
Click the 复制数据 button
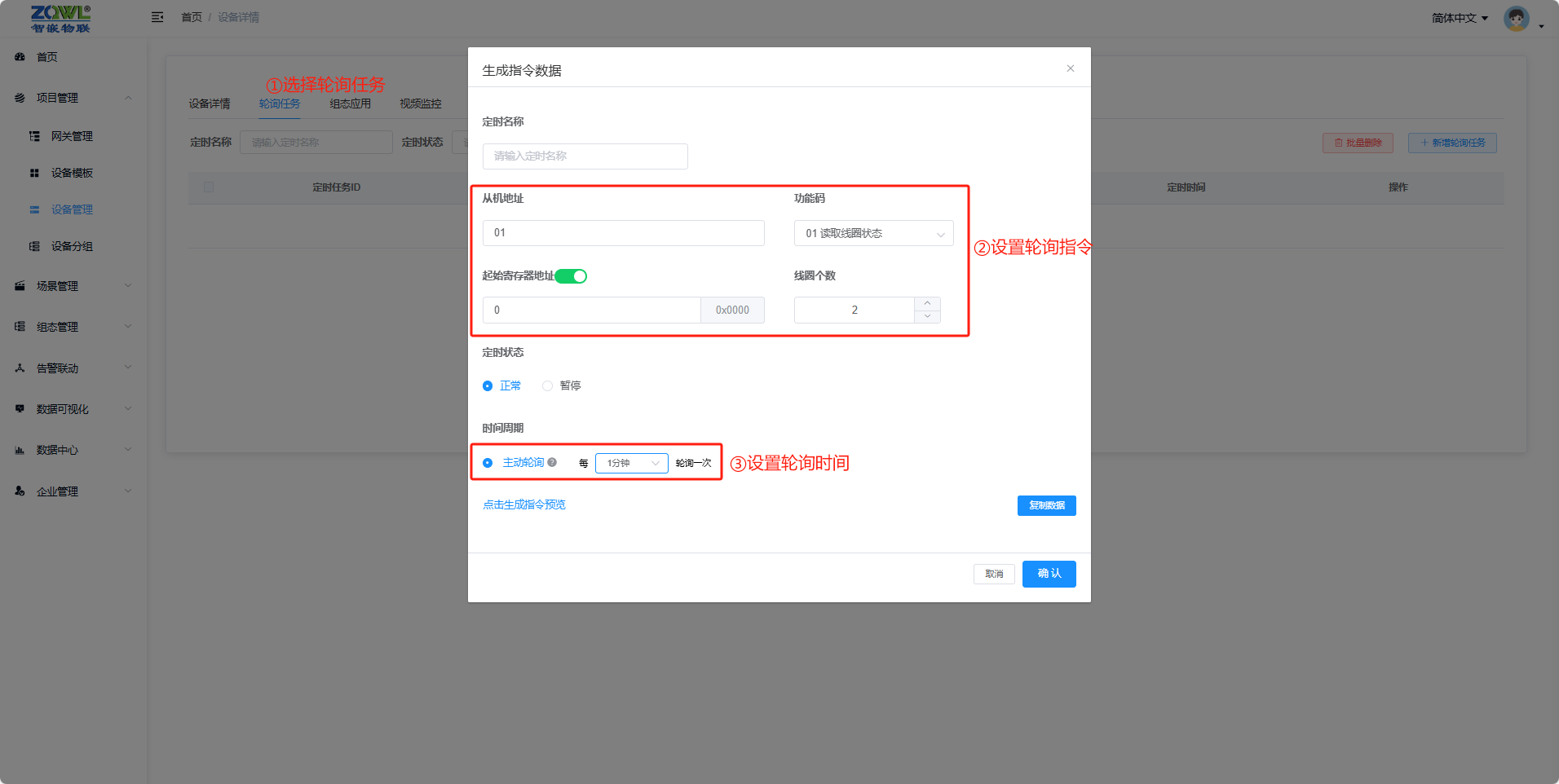pos(1047,505)
